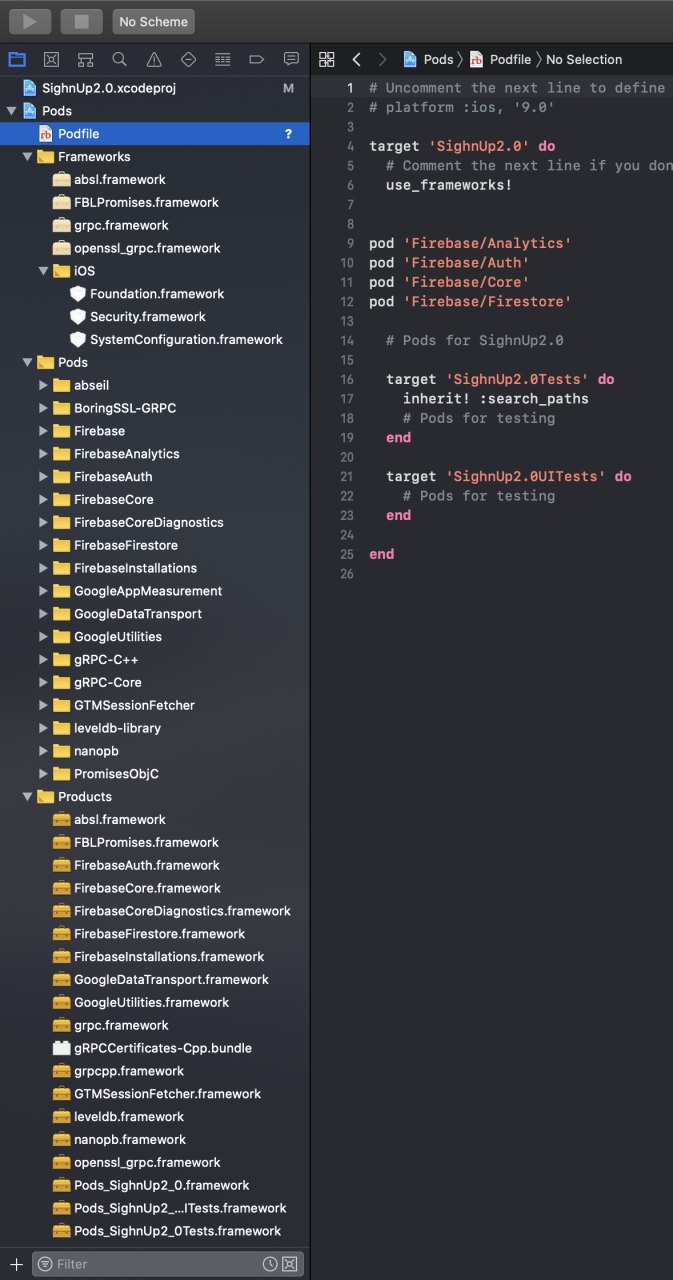The image size is (673, 1280).
Task: Show the Test navigator
Action: (188, 59)
